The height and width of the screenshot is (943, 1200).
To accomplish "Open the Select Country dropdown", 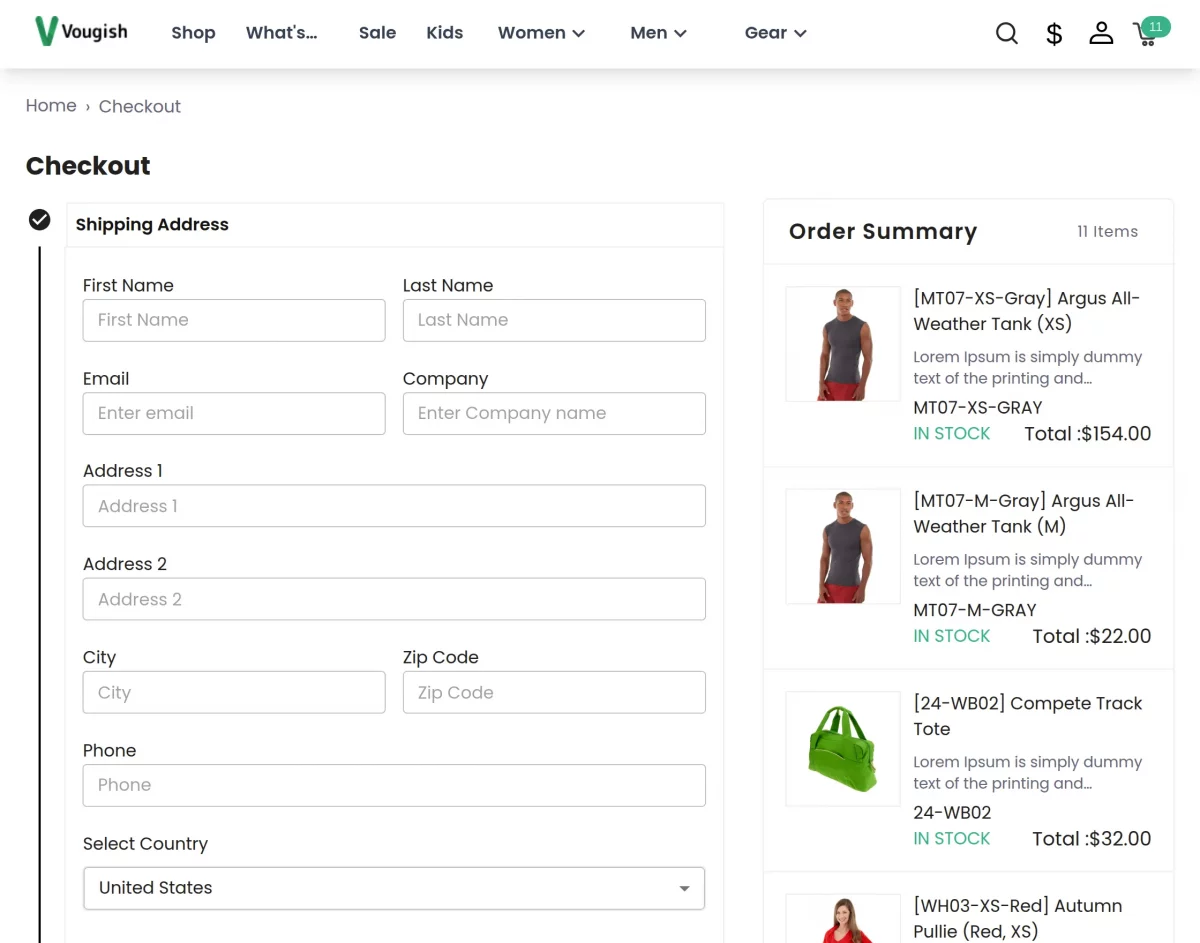I will (x=394, y=888).
